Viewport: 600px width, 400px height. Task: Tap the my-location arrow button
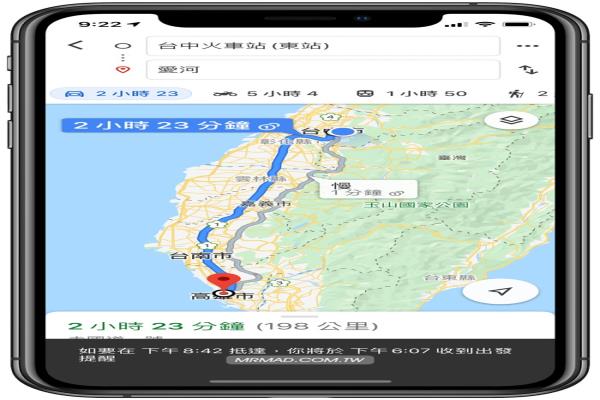pos(501,292)
